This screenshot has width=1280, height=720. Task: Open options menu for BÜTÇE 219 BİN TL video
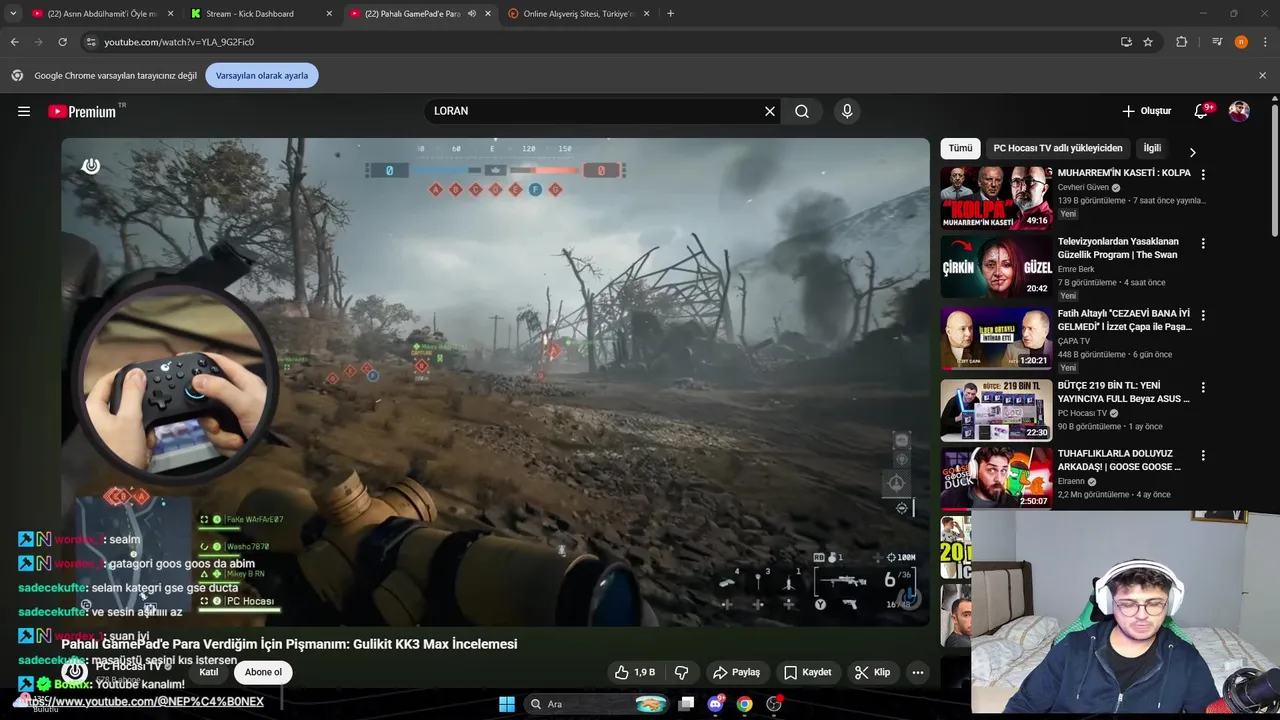[x=1203, y=387]
